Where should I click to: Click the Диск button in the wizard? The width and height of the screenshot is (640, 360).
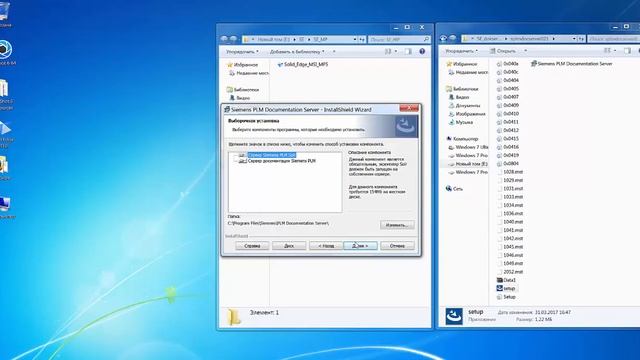(x=289, y=246)
